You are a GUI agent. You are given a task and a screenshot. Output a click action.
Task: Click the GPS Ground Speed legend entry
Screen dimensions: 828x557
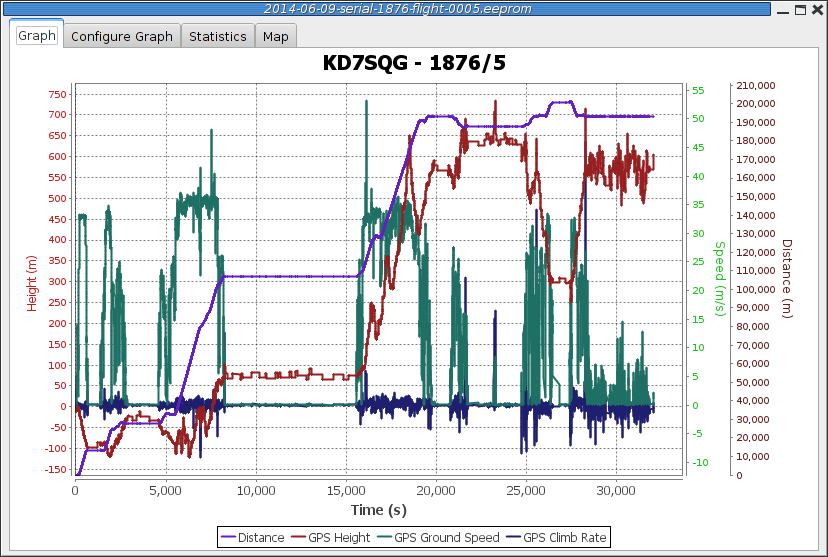point(438,537)
